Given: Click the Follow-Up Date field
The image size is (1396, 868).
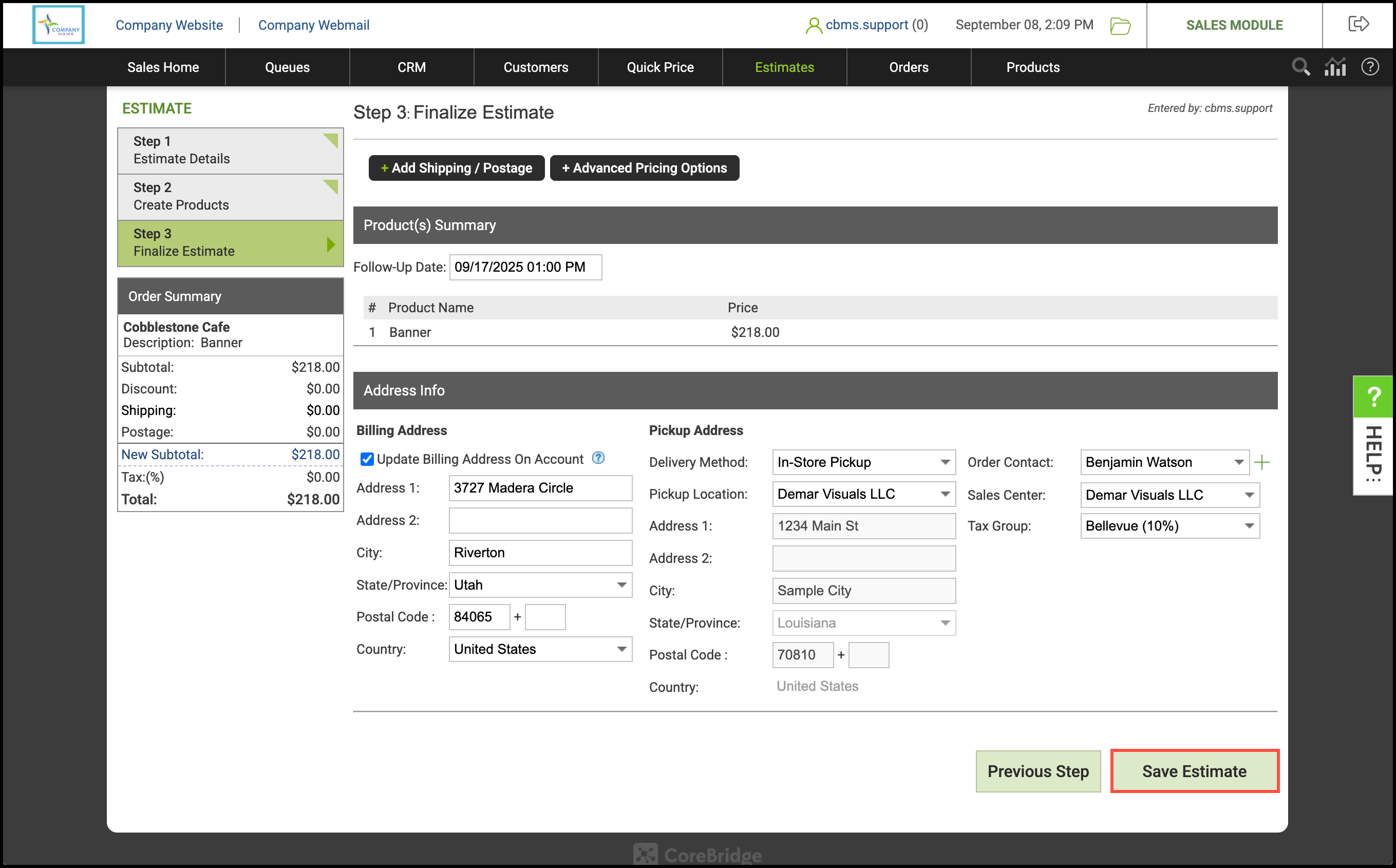Looking at the screenshot, I should (525, 267).
